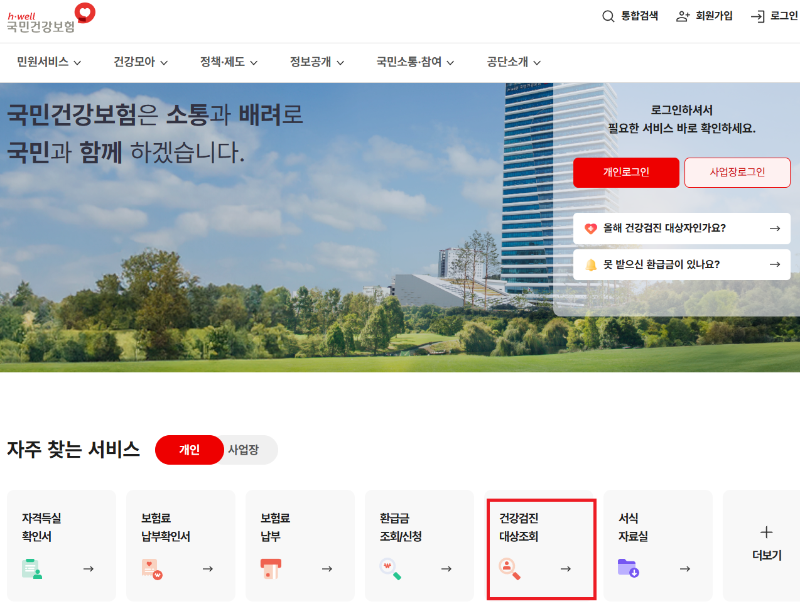Select the 개인 filter pill
The image size is (800, 606).
(x=188, y=450)
